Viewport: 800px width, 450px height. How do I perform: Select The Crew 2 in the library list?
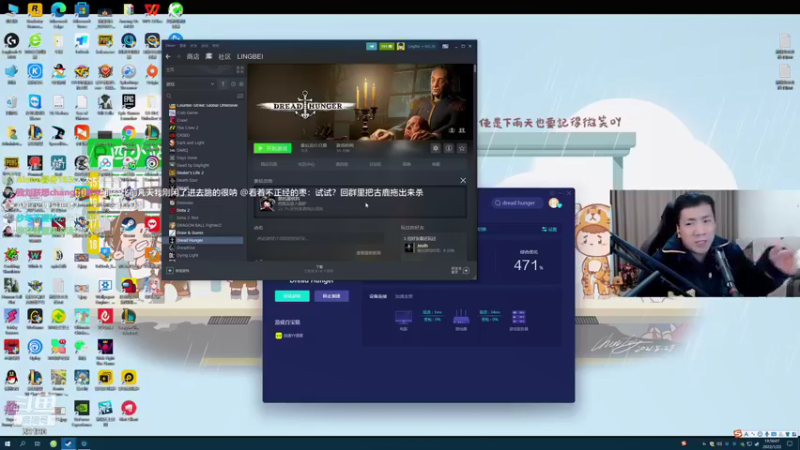pos(187,128)
